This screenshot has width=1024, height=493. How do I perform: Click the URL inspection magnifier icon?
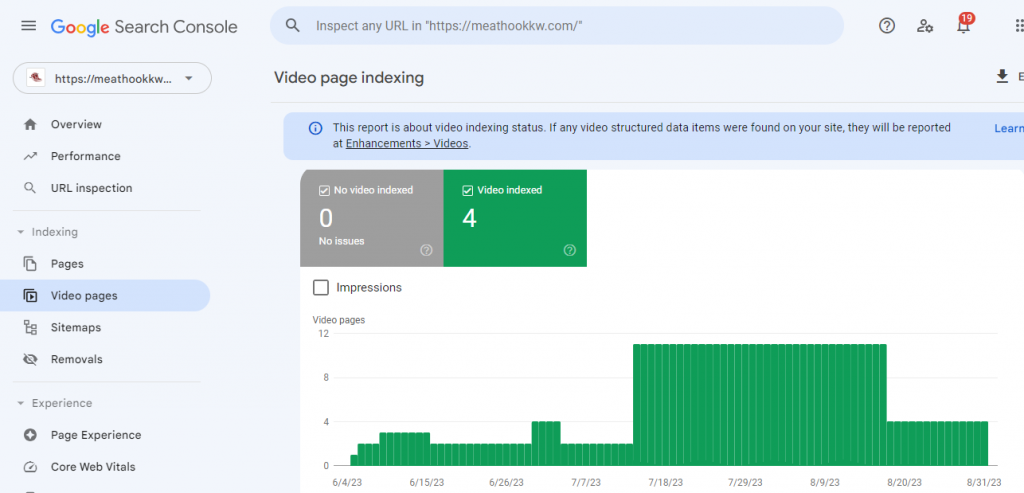coord(30,188)
